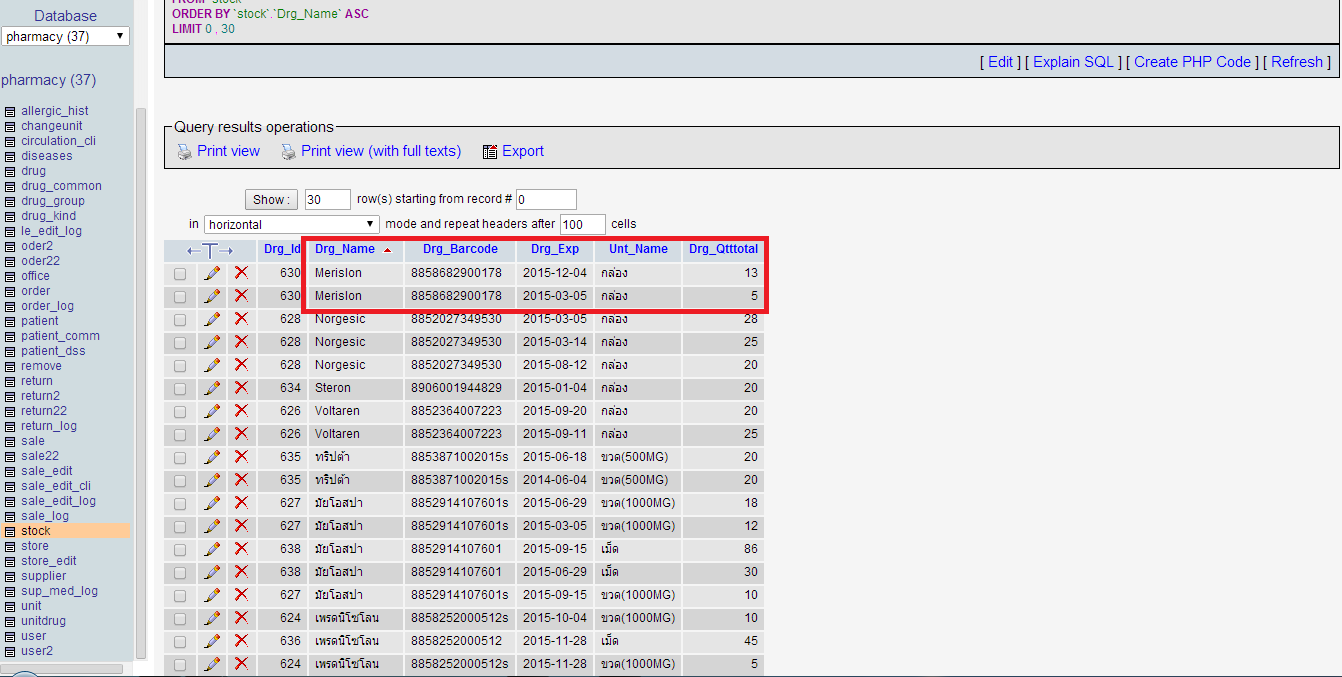Open Explain SQL link
This screenshot has width=1342, height=677.
pos(1073,62)
